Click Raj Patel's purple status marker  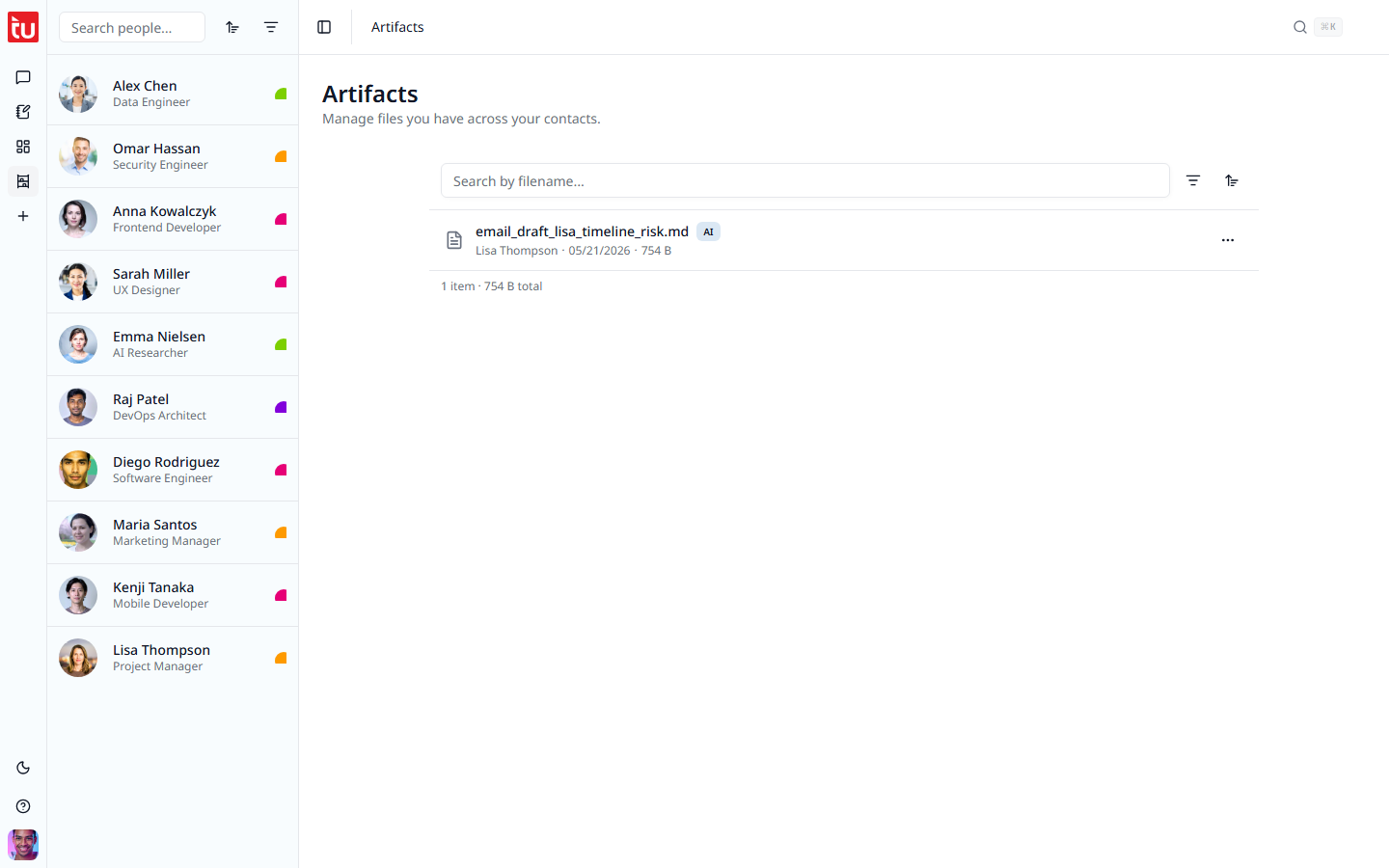pyautogui.click(x=281, y=407)
